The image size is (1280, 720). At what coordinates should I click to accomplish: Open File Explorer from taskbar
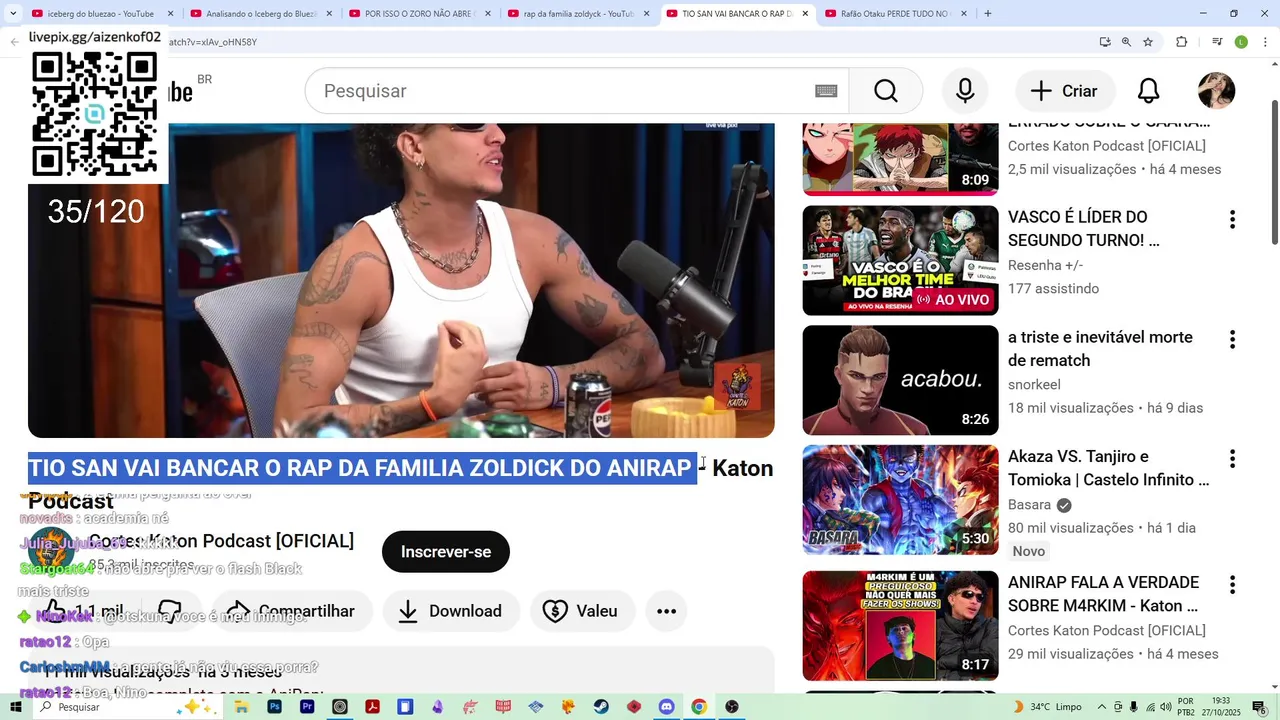click(241, 707)
